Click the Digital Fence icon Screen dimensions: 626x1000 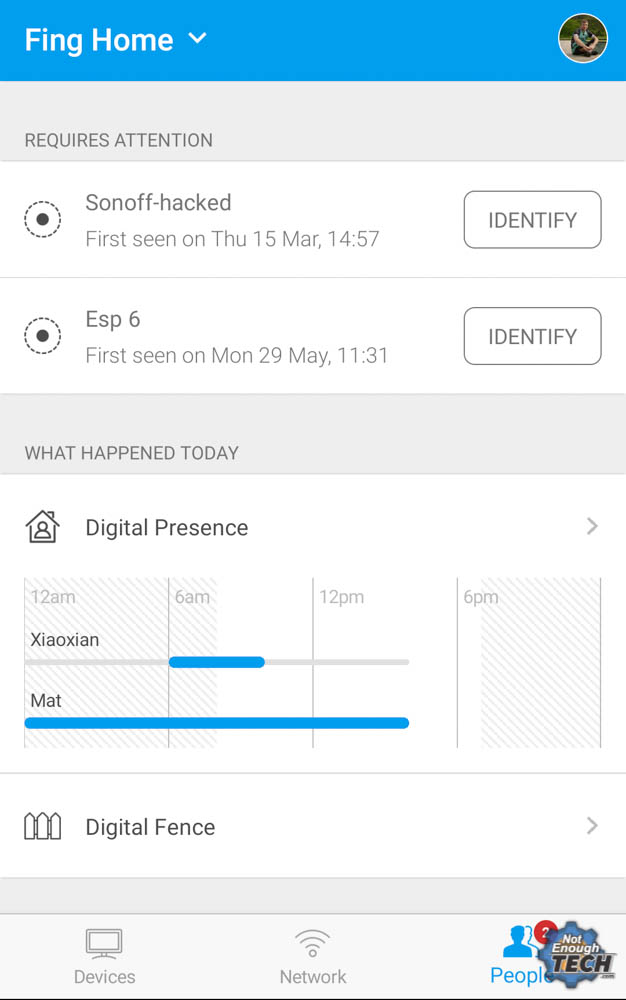click(x=42, y=827)
